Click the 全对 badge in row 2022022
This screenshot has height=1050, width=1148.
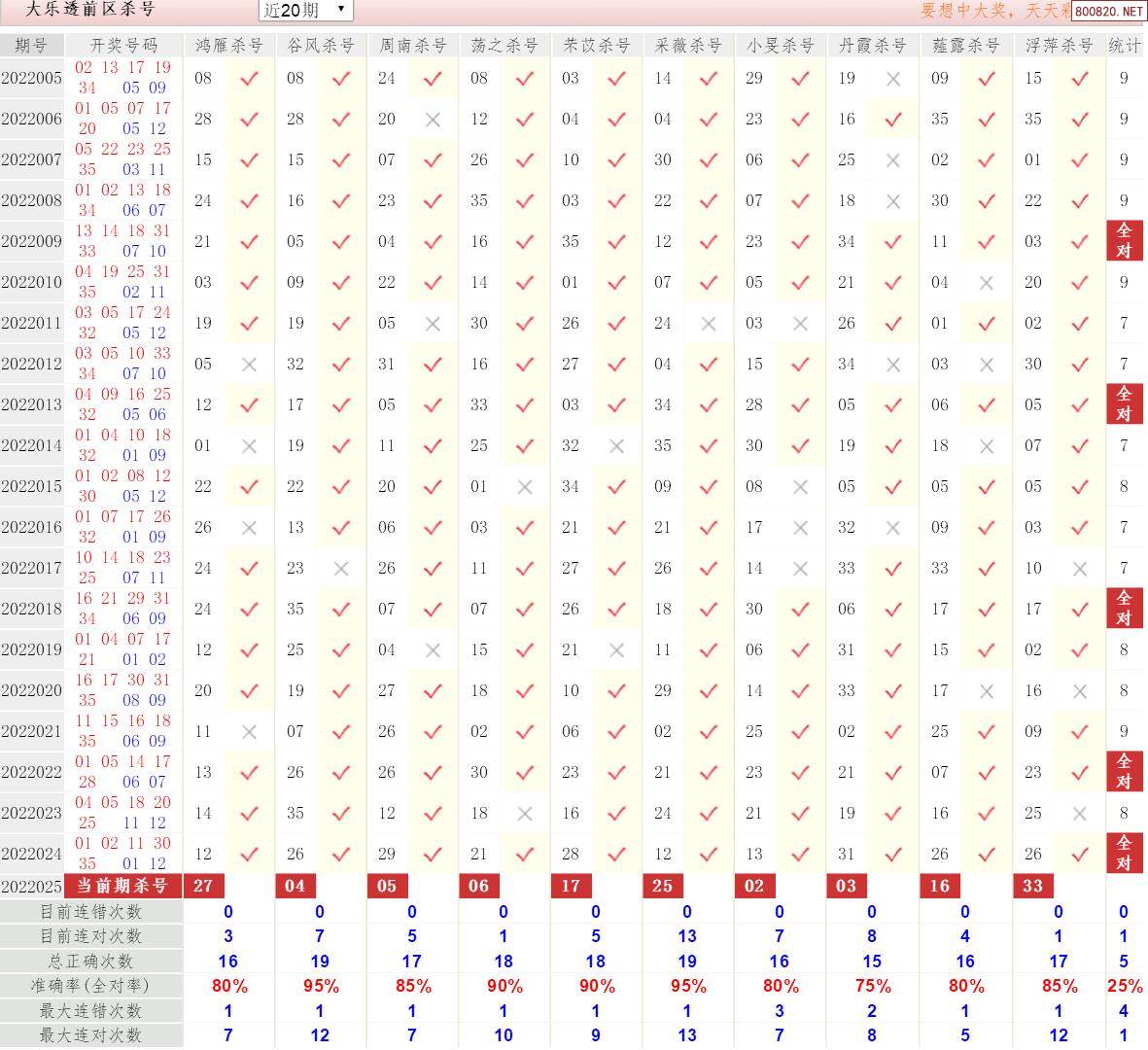(1125, 771)
